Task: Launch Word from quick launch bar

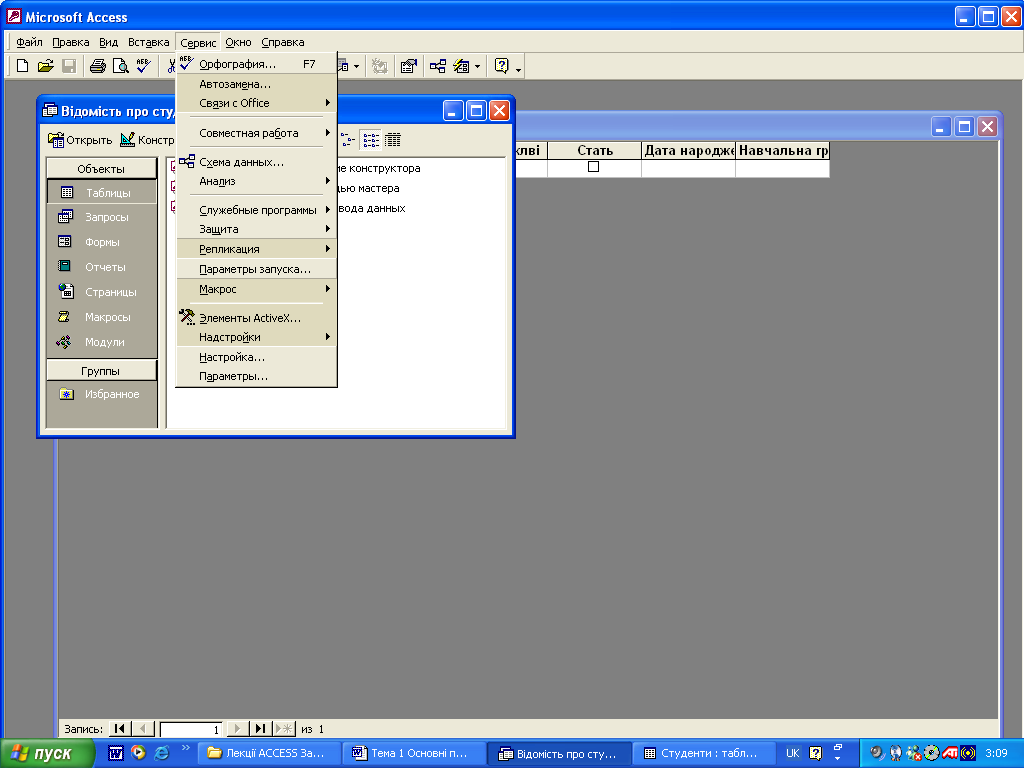Action: tap(116, 753)
